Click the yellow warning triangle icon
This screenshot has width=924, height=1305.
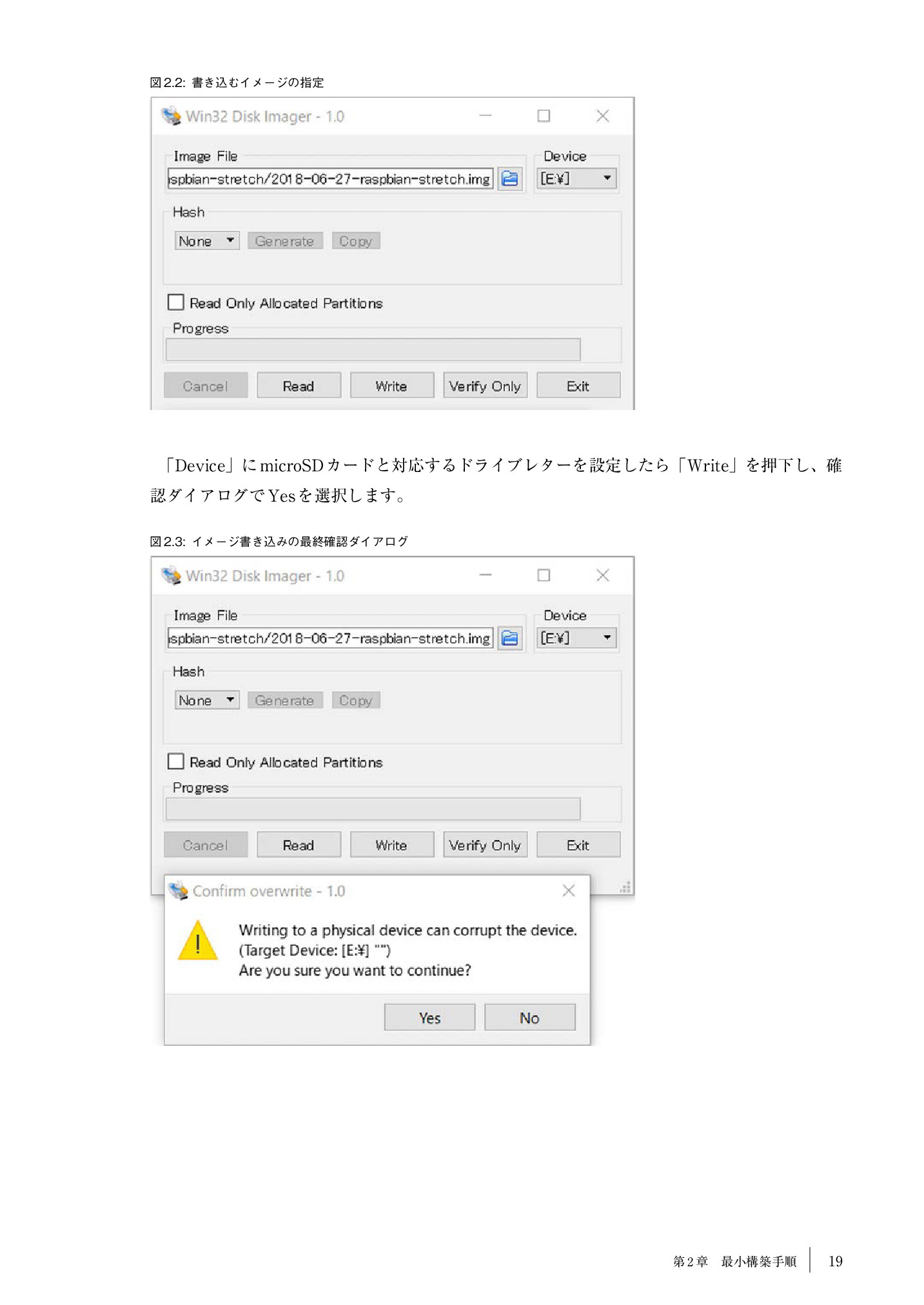[x=197, y=941]
